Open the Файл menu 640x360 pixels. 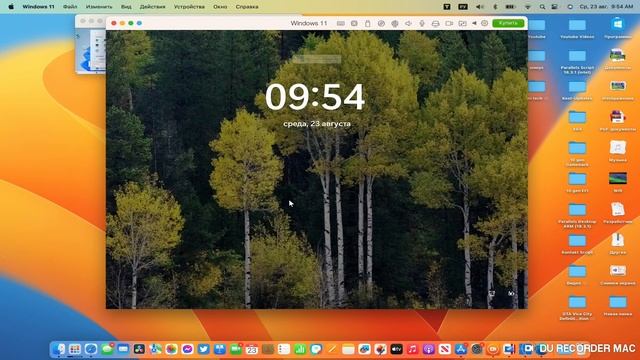point(70,7)
